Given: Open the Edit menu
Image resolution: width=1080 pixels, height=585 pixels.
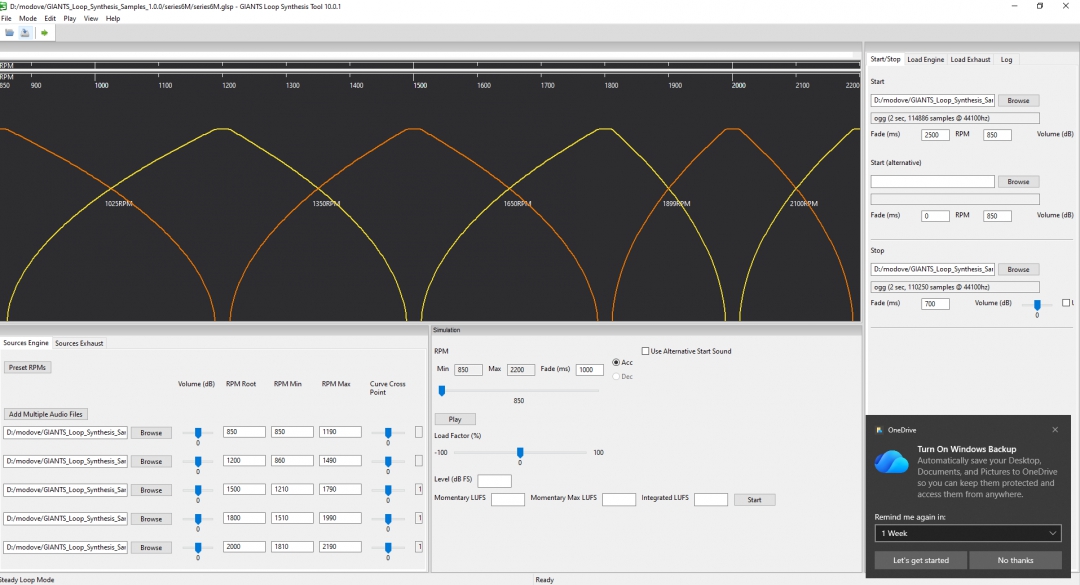Looking at the screenshot, I should coord(50,19).
